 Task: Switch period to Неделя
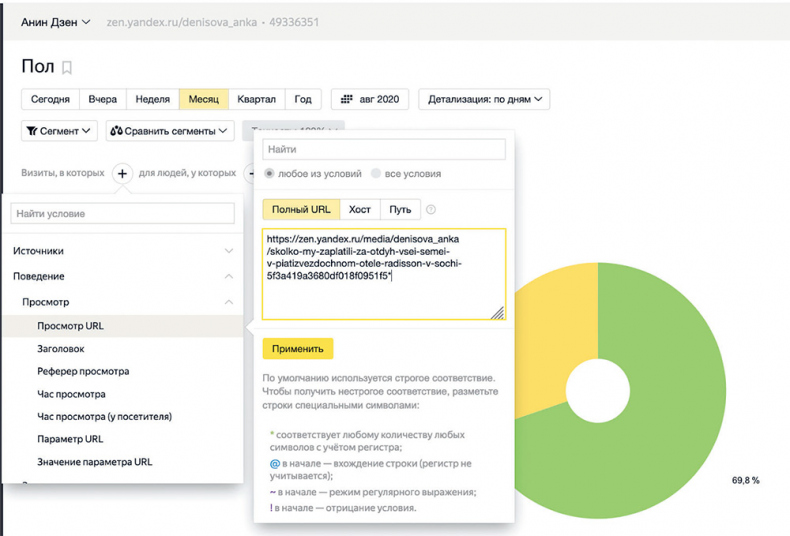click(x=152, y=100)
